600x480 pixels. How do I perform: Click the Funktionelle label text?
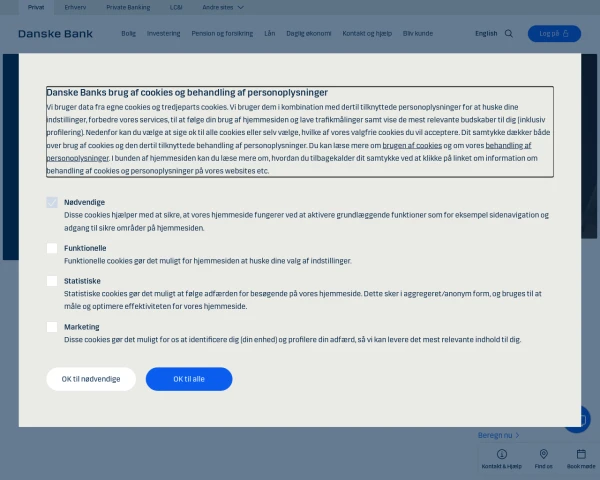[85, 248]
